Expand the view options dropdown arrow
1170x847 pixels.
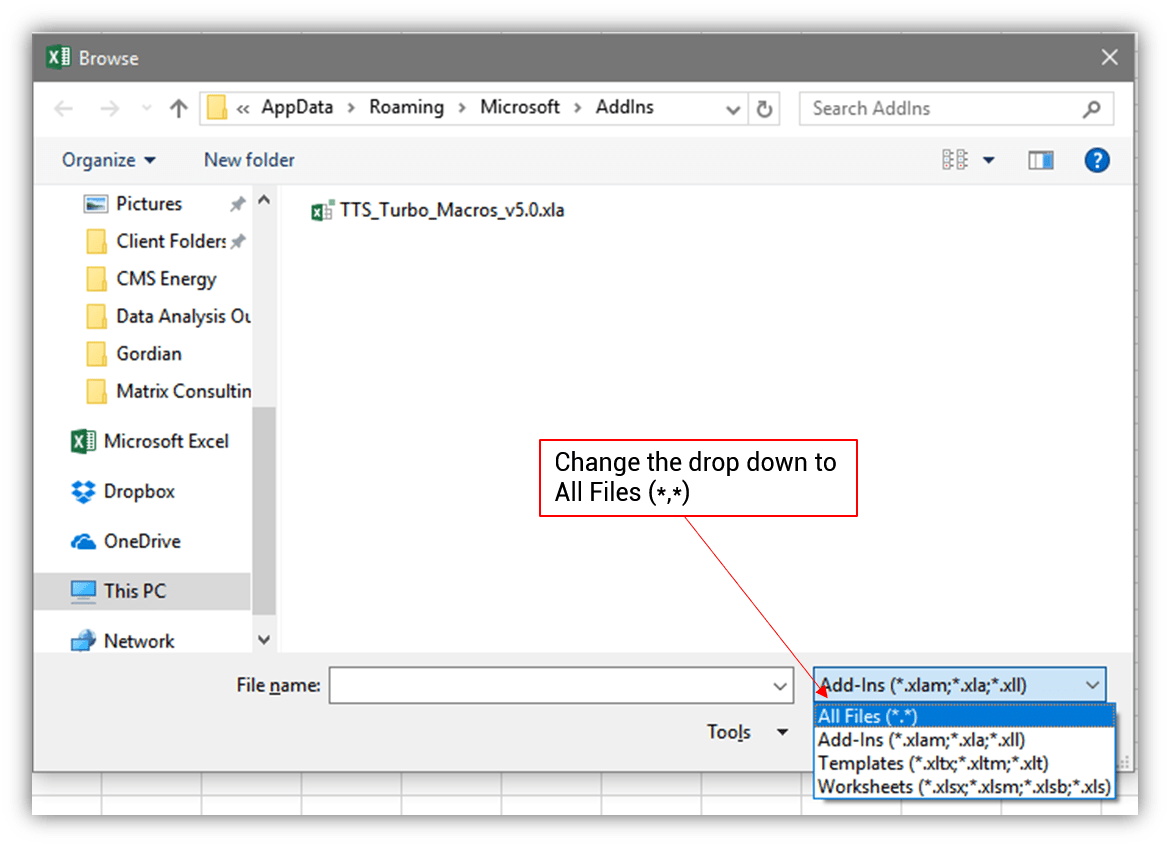[989, 160]
